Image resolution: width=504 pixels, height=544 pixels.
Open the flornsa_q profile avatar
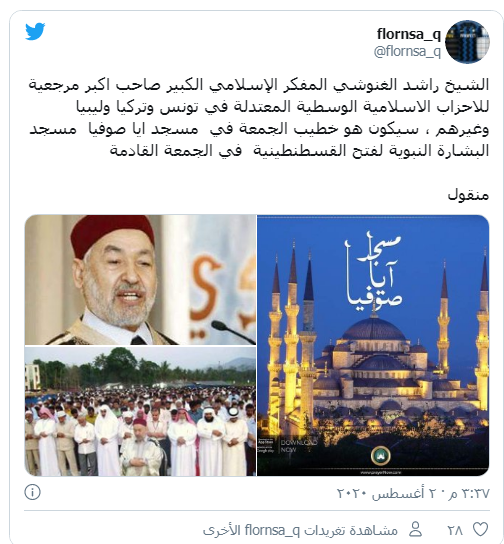[x=467, y=41]
